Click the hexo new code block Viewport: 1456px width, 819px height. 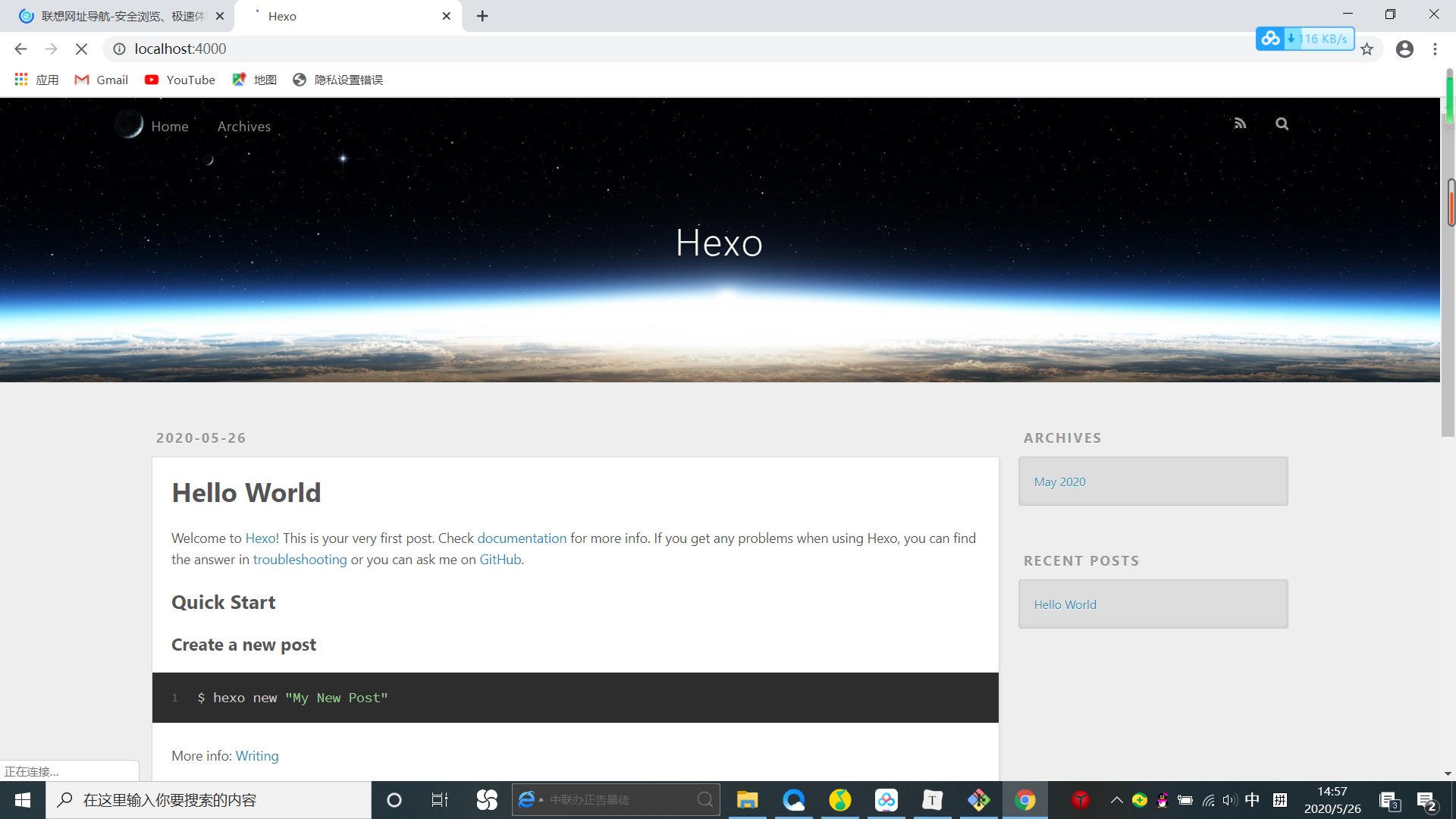(575, 698)
